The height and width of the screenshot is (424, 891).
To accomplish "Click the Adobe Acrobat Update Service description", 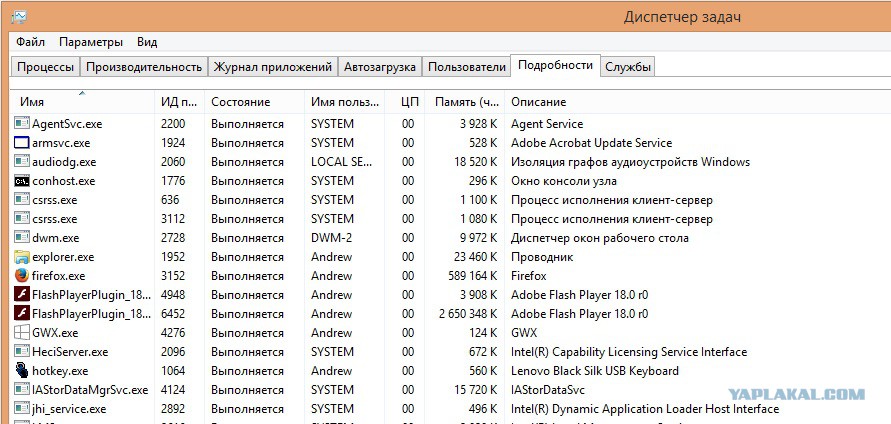I will tap(592, 143).
